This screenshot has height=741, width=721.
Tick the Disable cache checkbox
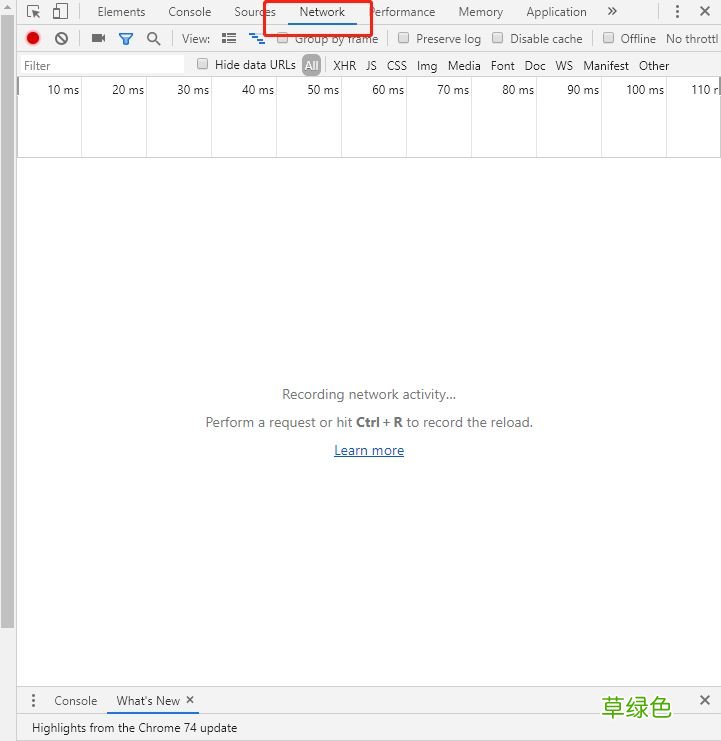498,38
